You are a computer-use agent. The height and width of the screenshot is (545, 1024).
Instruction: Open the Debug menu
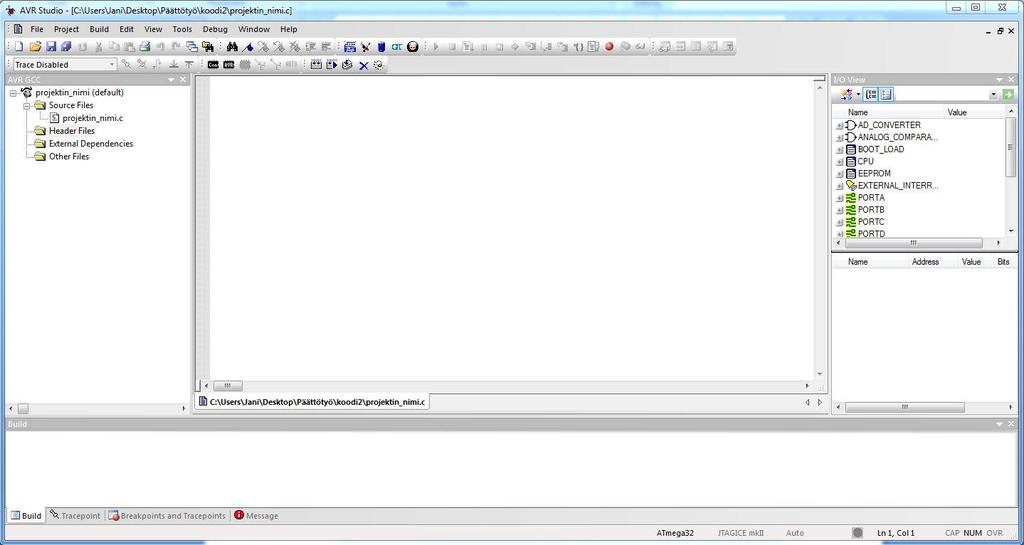(x=215, y=29)
